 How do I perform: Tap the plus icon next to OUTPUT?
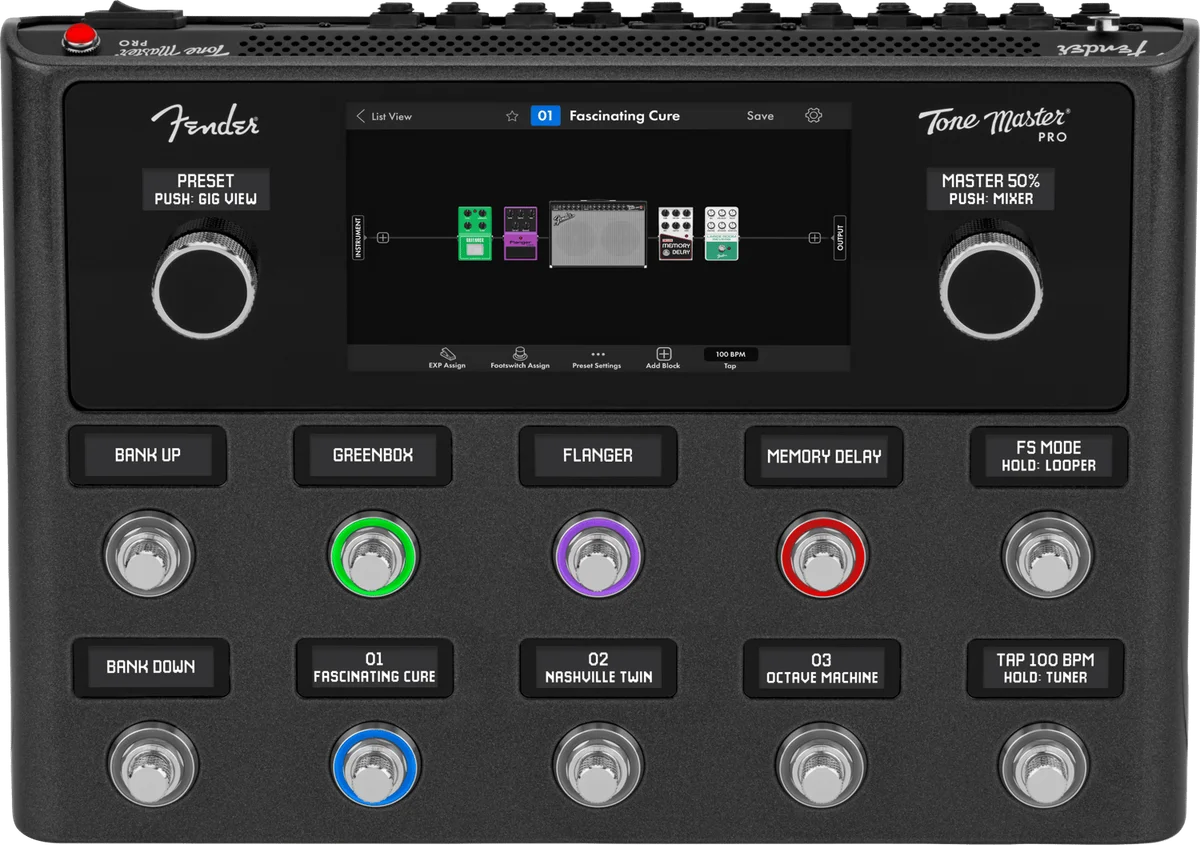tap(814, 238)
